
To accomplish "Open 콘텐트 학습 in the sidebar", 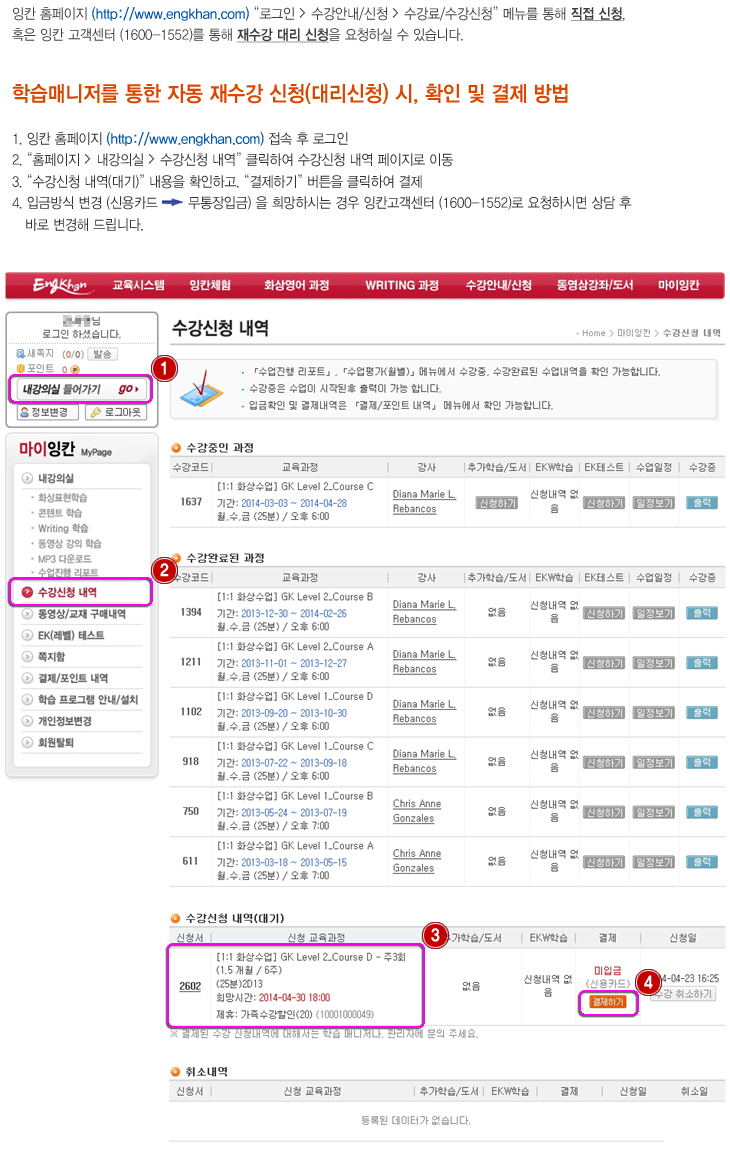I will coord(60,513).
